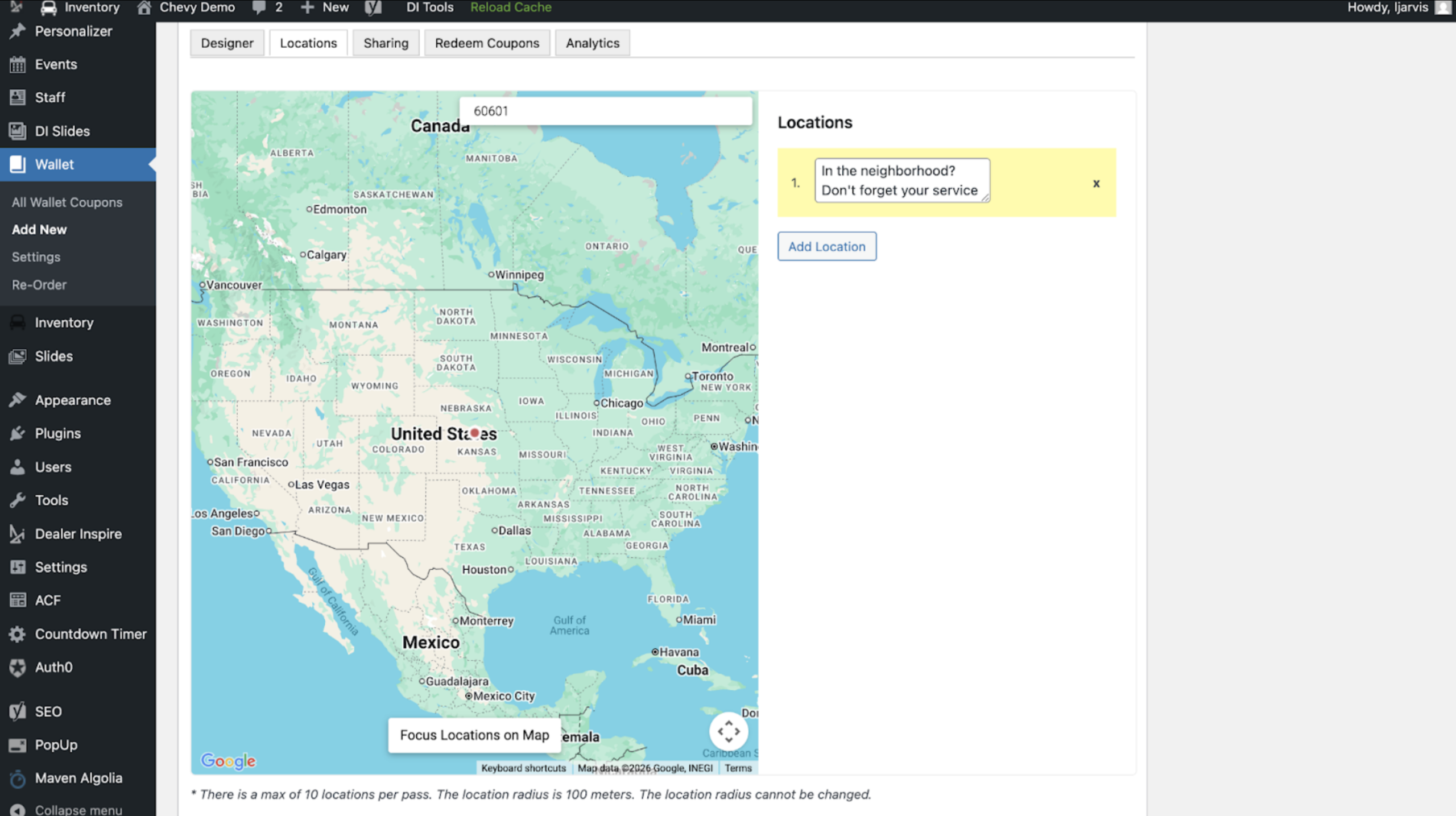Open the Plugins plug icon

click(18, 433)
